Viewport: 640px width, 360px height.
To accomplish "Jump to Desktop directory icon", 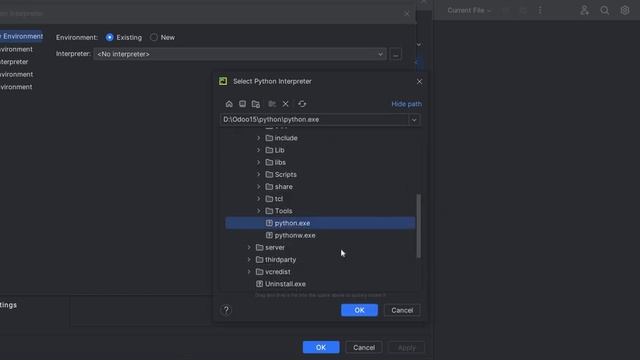I will click(x=242, y=104).
